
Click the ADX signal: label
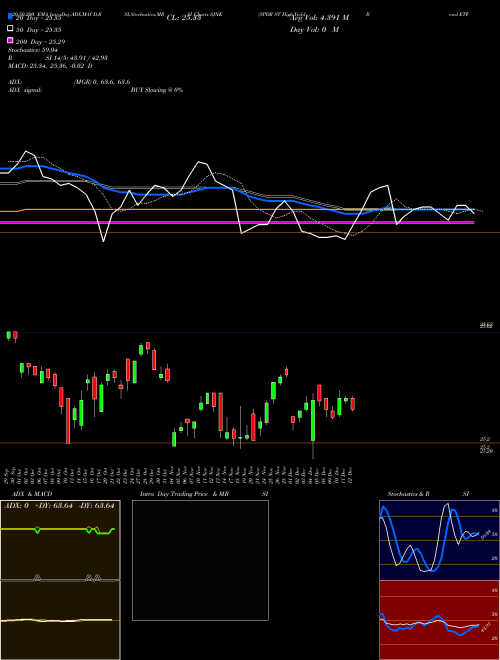25,90
